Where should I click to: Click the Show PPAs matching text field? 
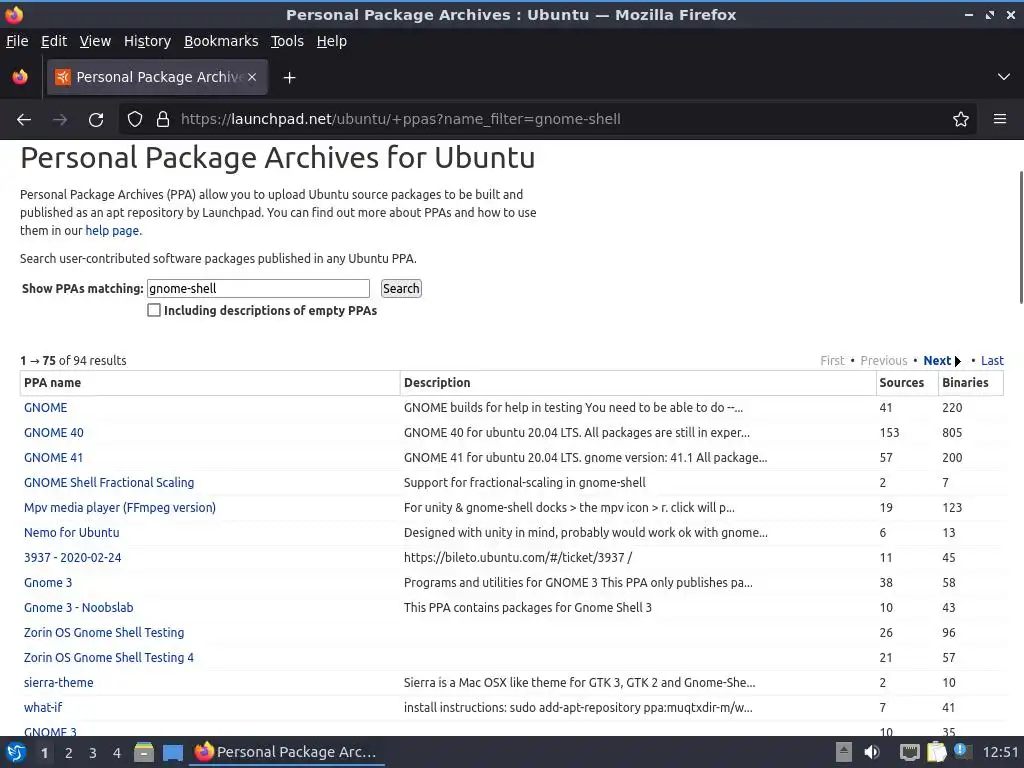[258, 288]
